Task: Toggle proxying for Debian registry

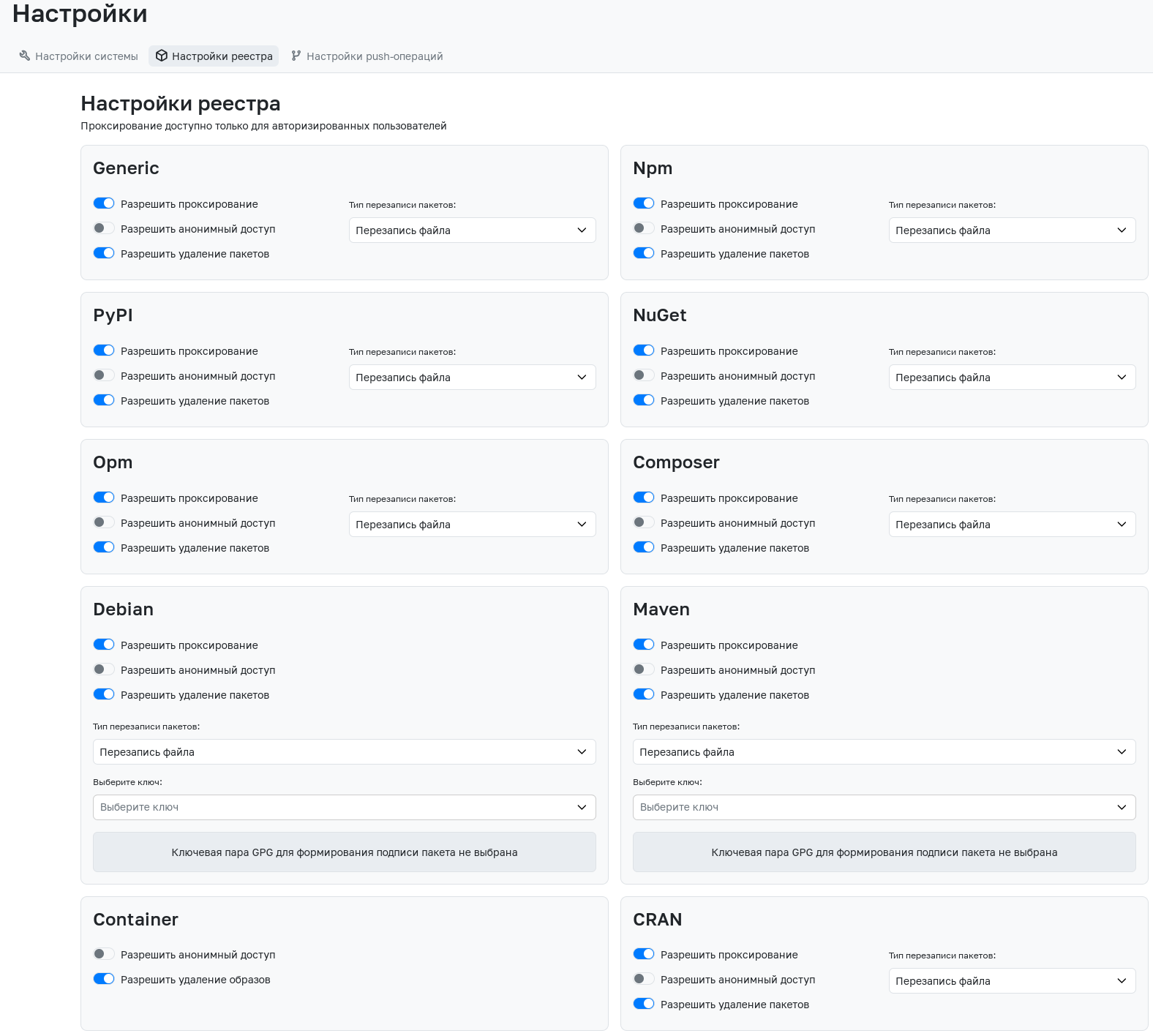Action: pyautogui.click(x=104, y=645)
